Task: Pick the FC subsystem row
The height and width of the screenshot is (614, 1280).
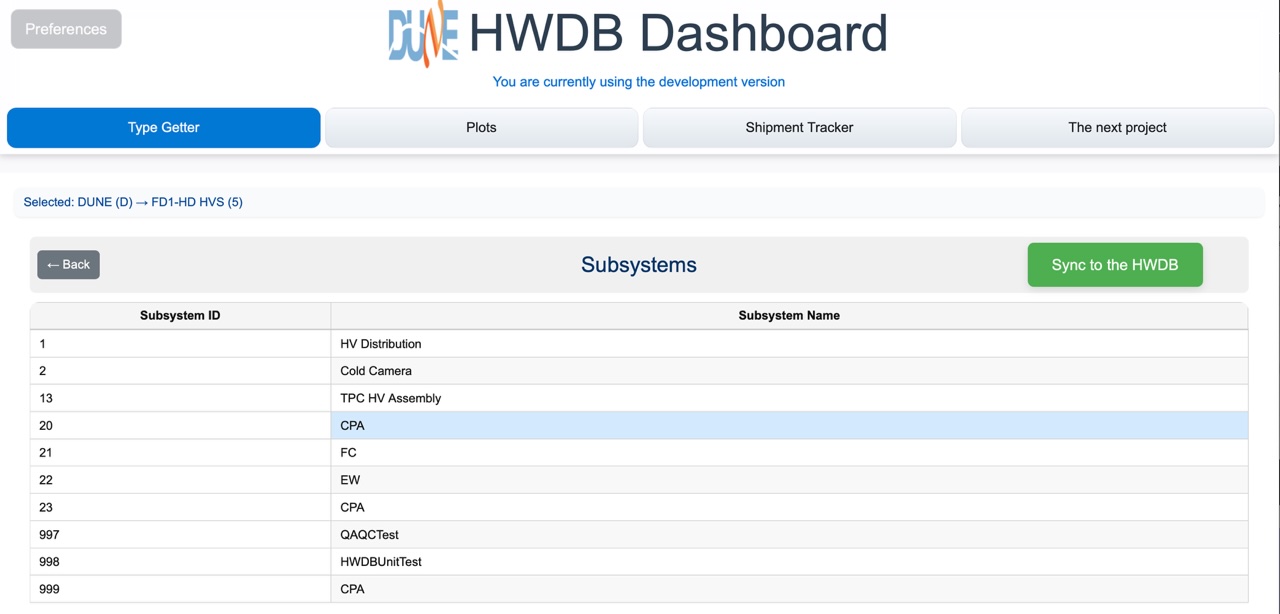Action: (348, 453)
